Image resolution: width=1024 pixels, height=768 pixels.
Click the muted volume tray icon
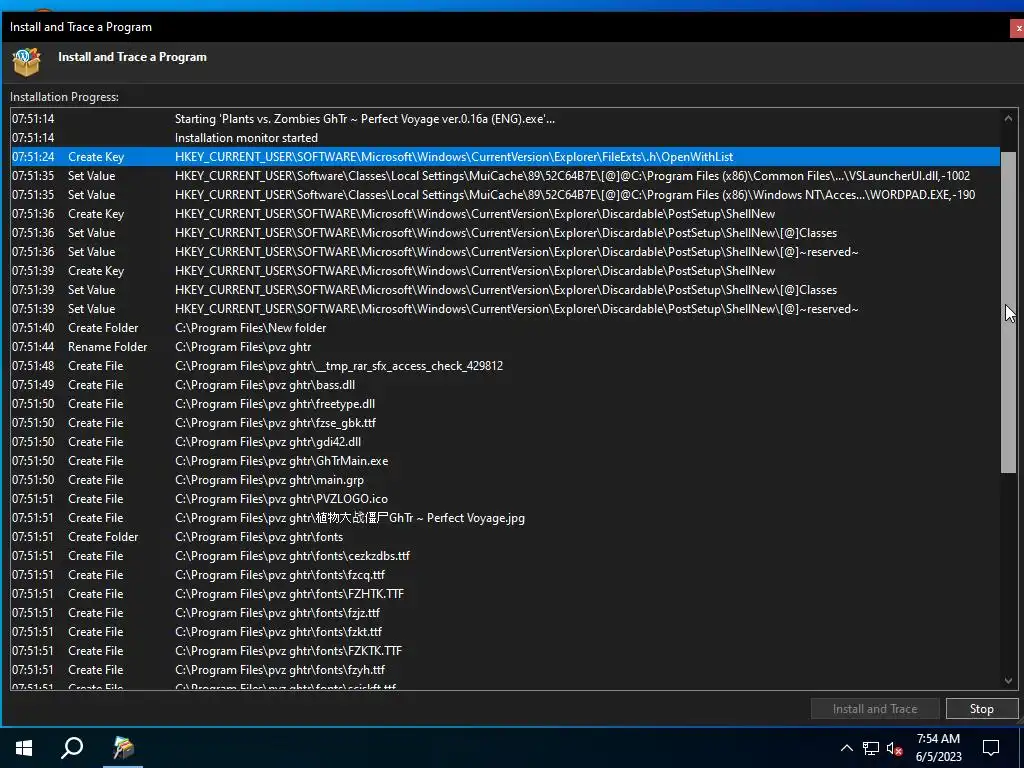pyautogui.click(x=895, y=748)
